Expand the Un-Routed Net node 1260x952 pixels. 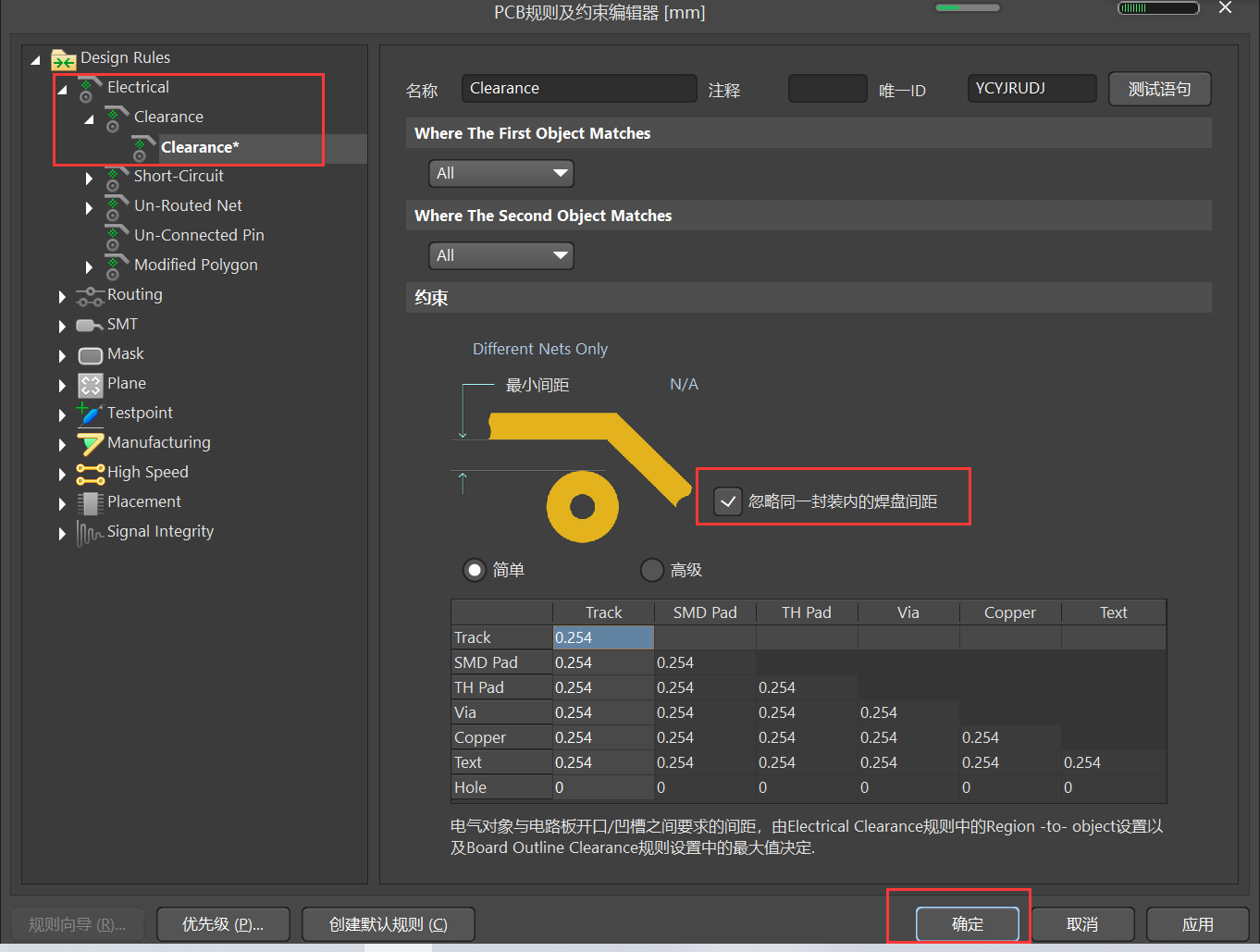click(89, 207)
